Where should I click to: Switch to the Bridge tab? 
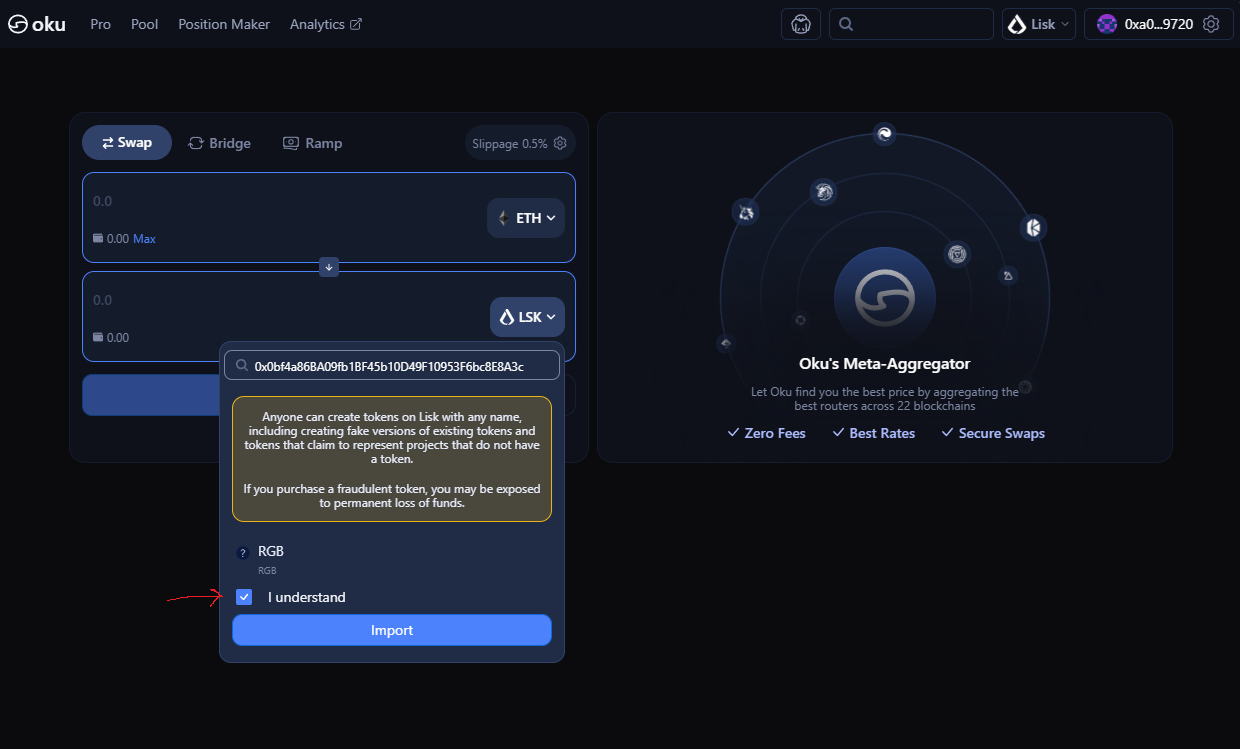point(220,143)
